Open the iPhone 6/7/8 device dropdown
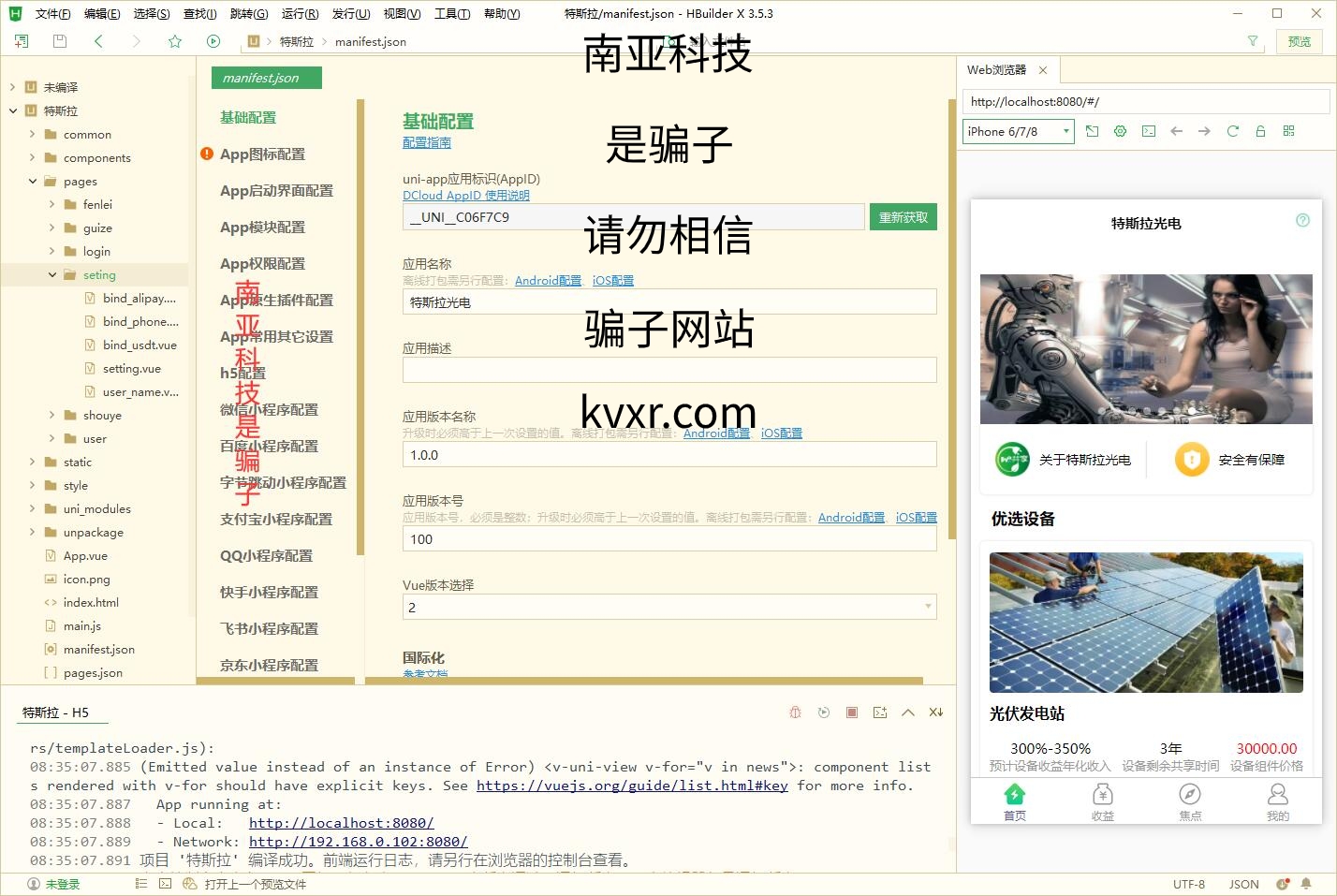The height and width of the screenshot is (896, 1337). point(1018,131)
